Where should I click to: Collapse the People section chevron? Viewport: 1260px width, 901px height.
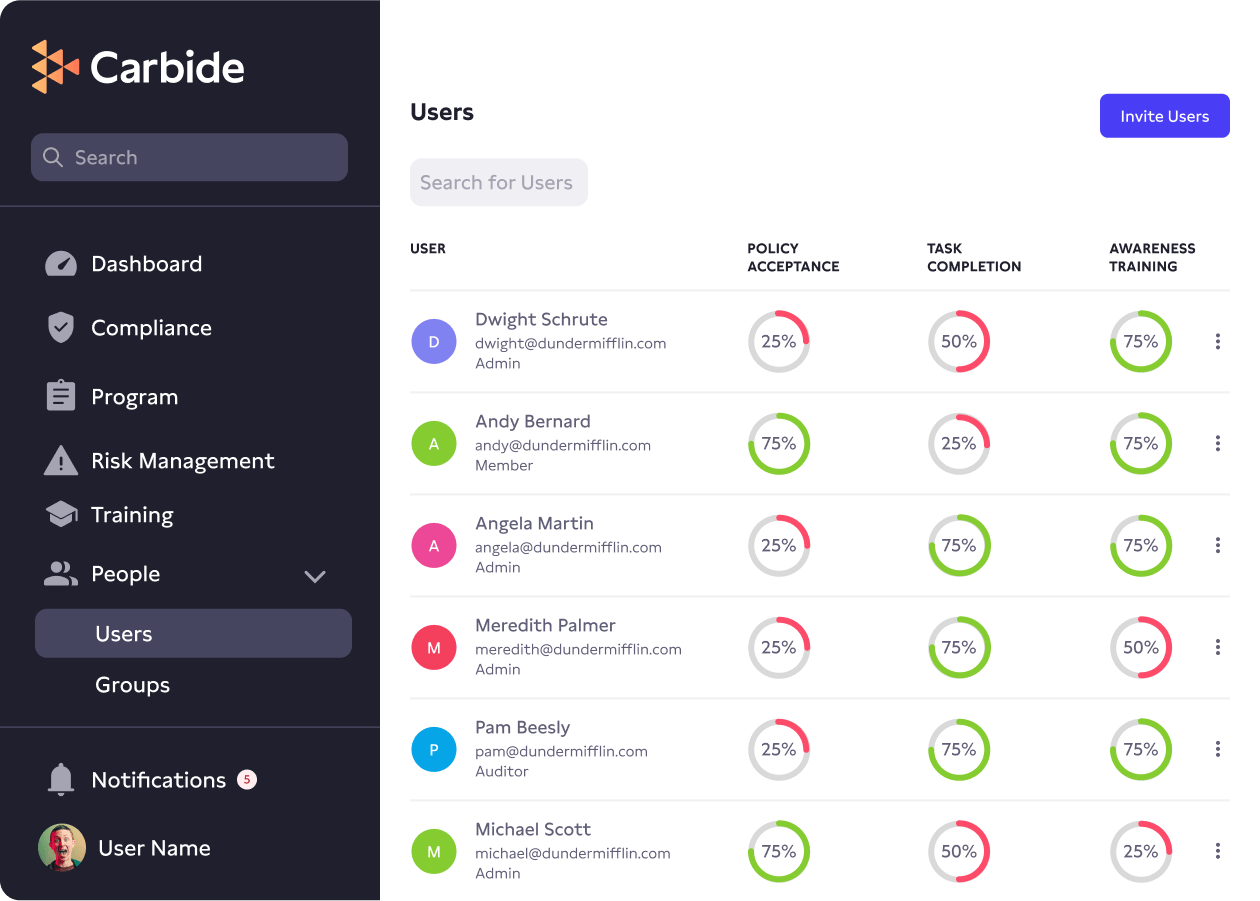[x=315, y=576]
